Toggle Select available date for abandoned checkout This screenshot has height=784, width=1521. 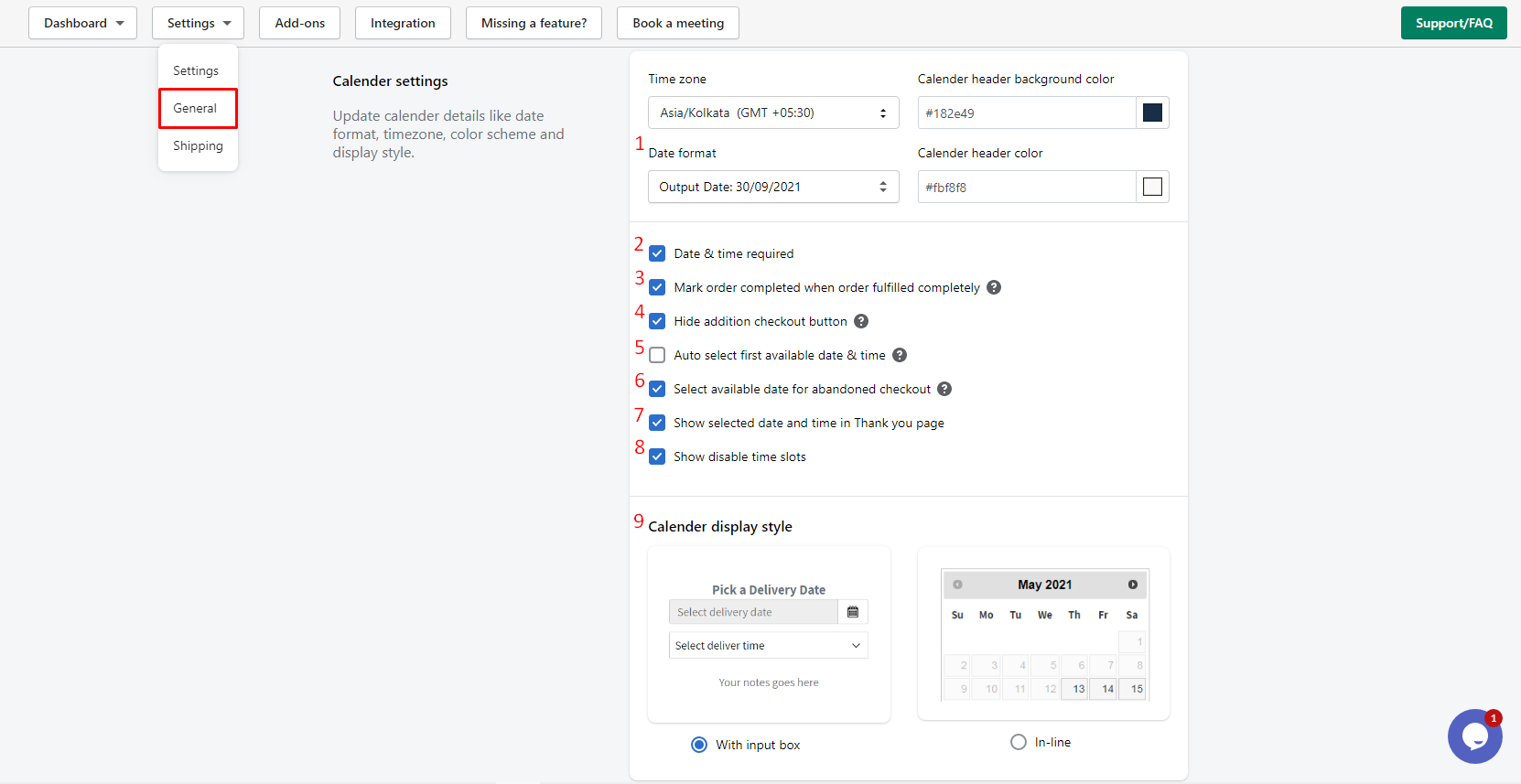click(657, 389)
